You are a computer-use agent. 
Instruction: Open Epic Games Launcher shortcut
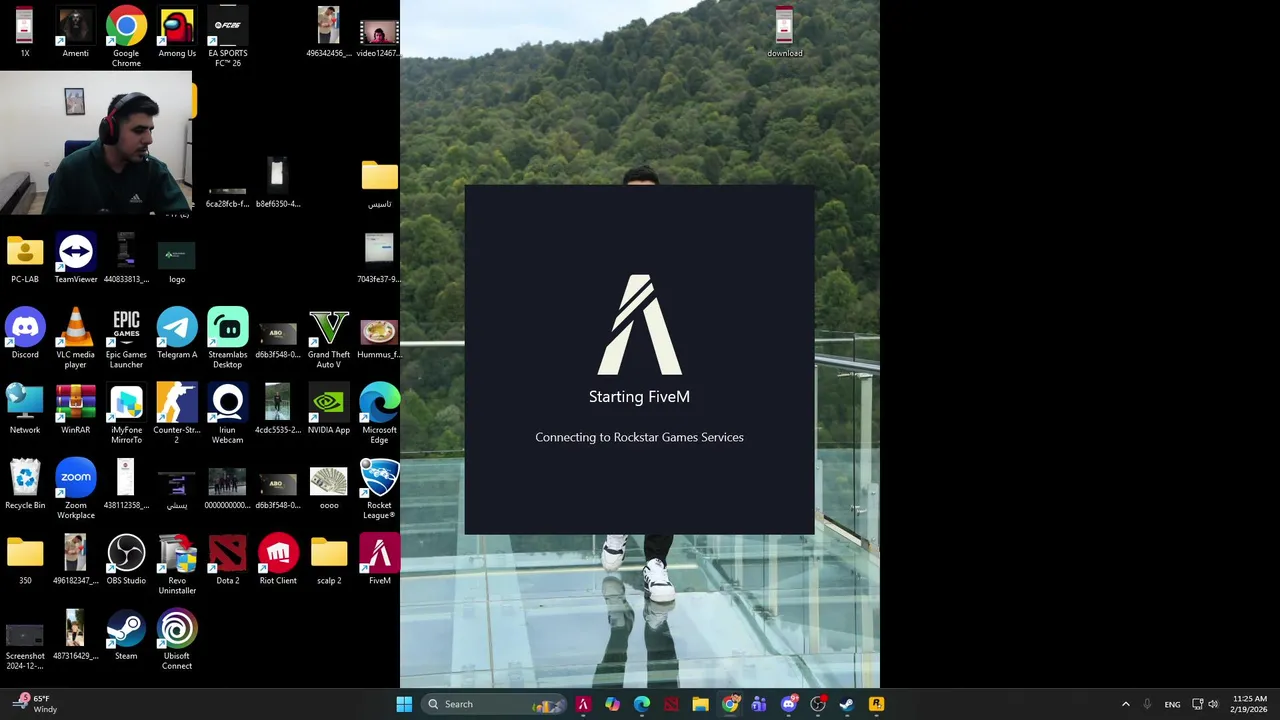click(x=126, y=339)
